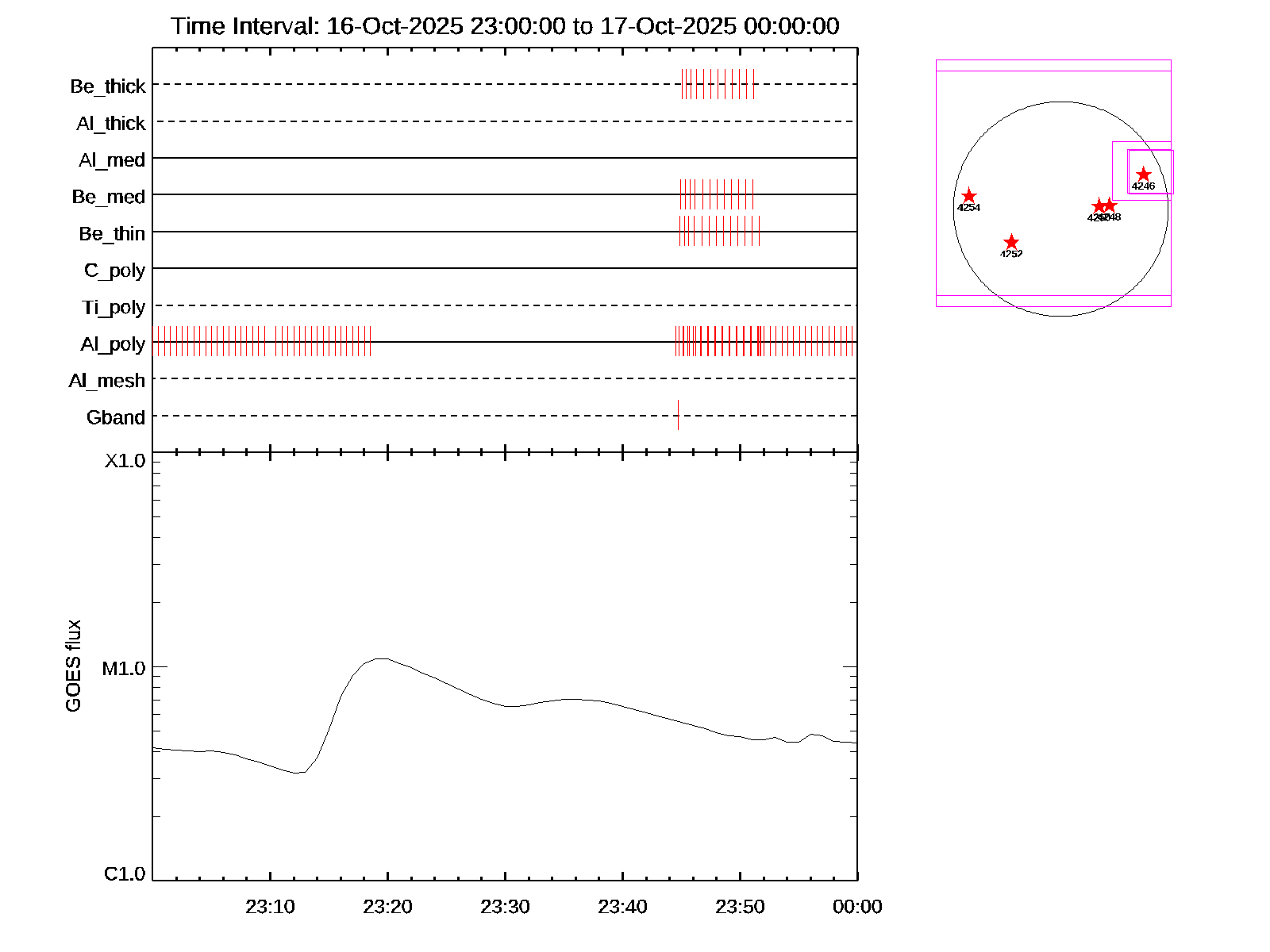Click the Be_thick filter label
This screenshot has width=1270, height=952.
[108, 86]
